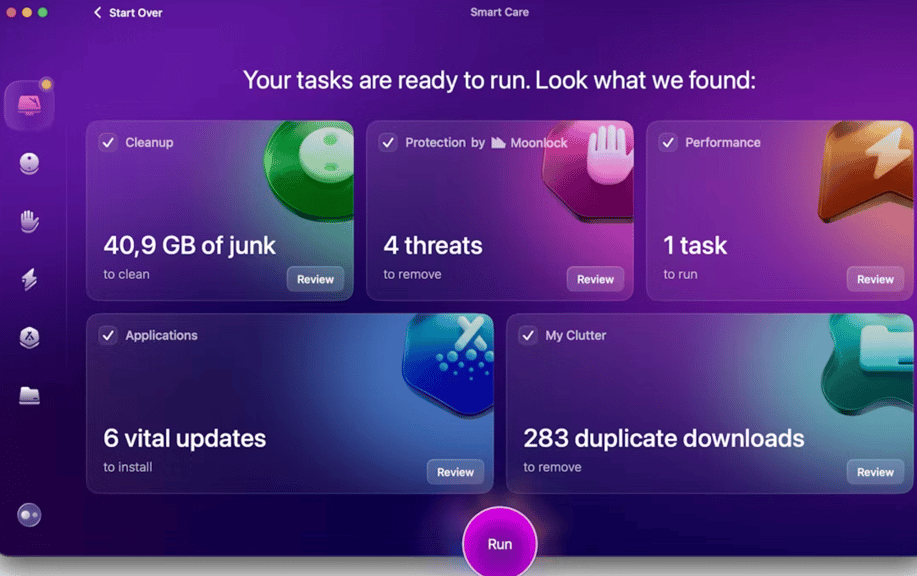Image resolution: width=917 pixels, height=576 pixels.
Task: Click the yellow minimize window button
Action: pos(27,12)
